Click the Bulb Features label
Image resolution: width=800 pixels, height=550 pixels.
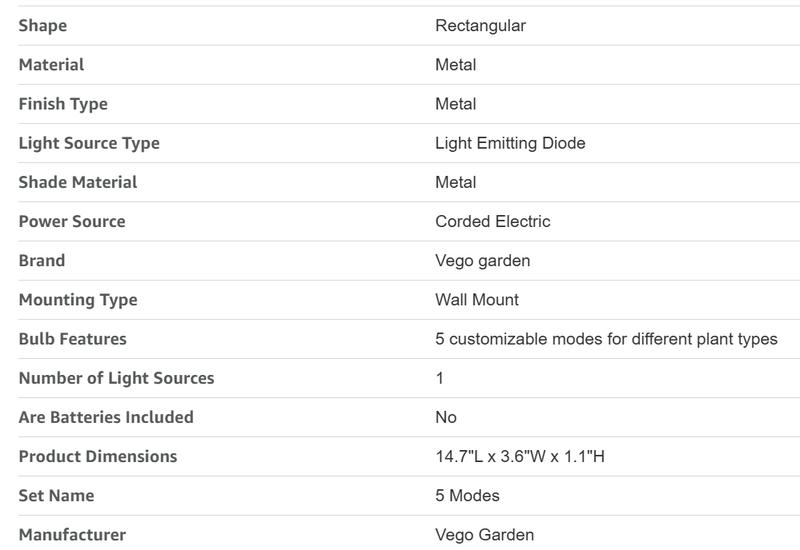[73, 338]
